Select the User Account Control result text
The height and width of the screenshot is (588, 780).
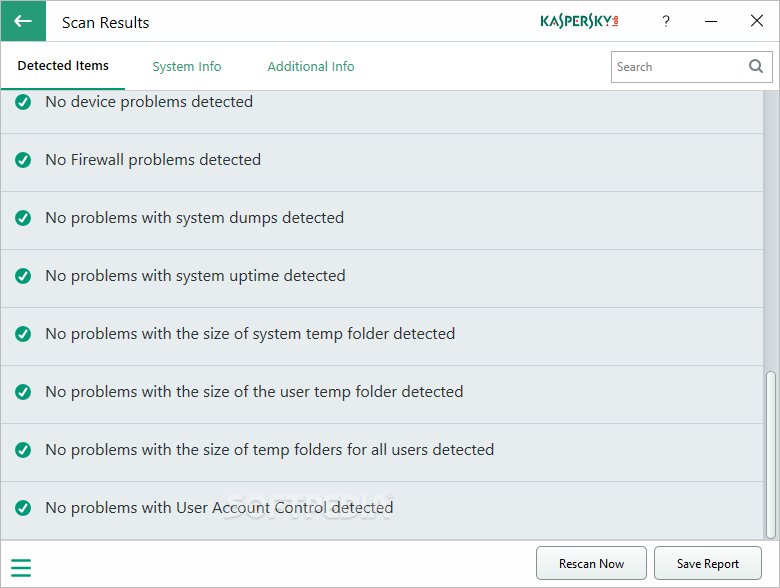pyautogui.click(x=219, y=508)
